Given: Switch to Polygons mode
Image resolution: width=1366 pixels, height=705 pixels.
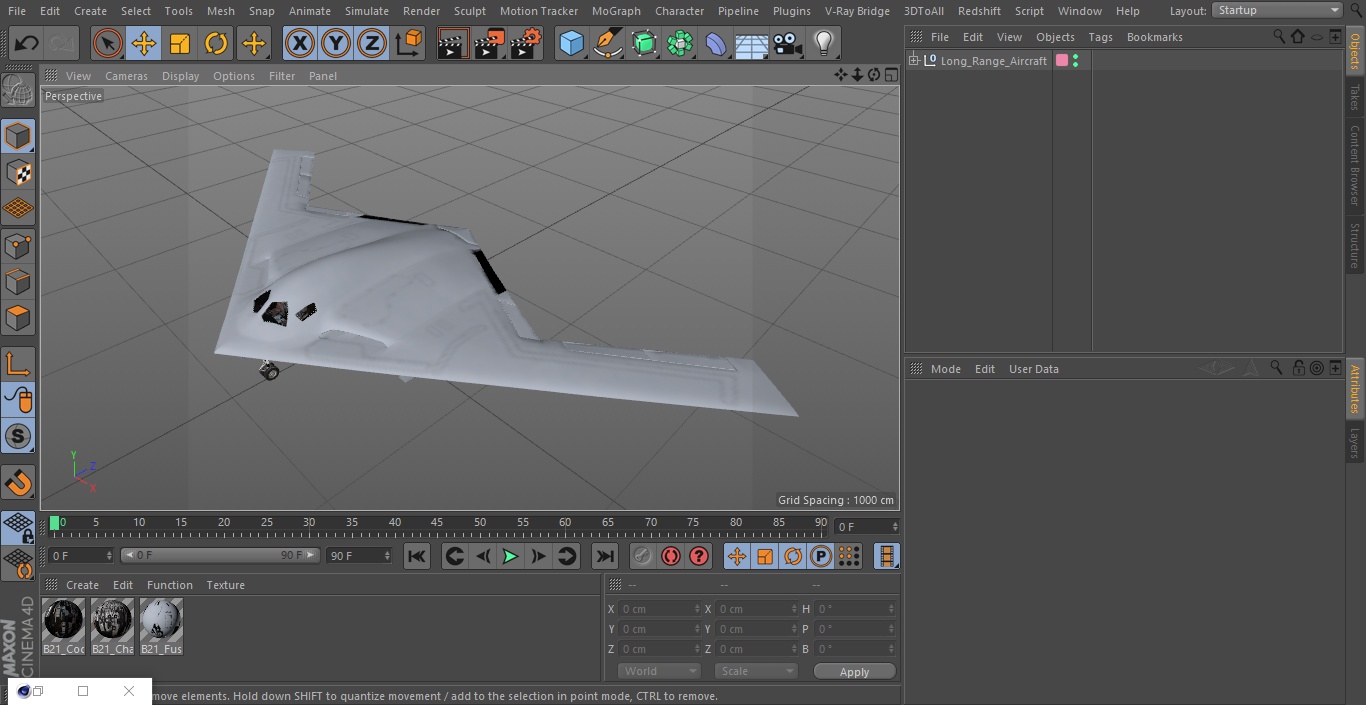Looking at the screenshot, I should pos(18,318).
